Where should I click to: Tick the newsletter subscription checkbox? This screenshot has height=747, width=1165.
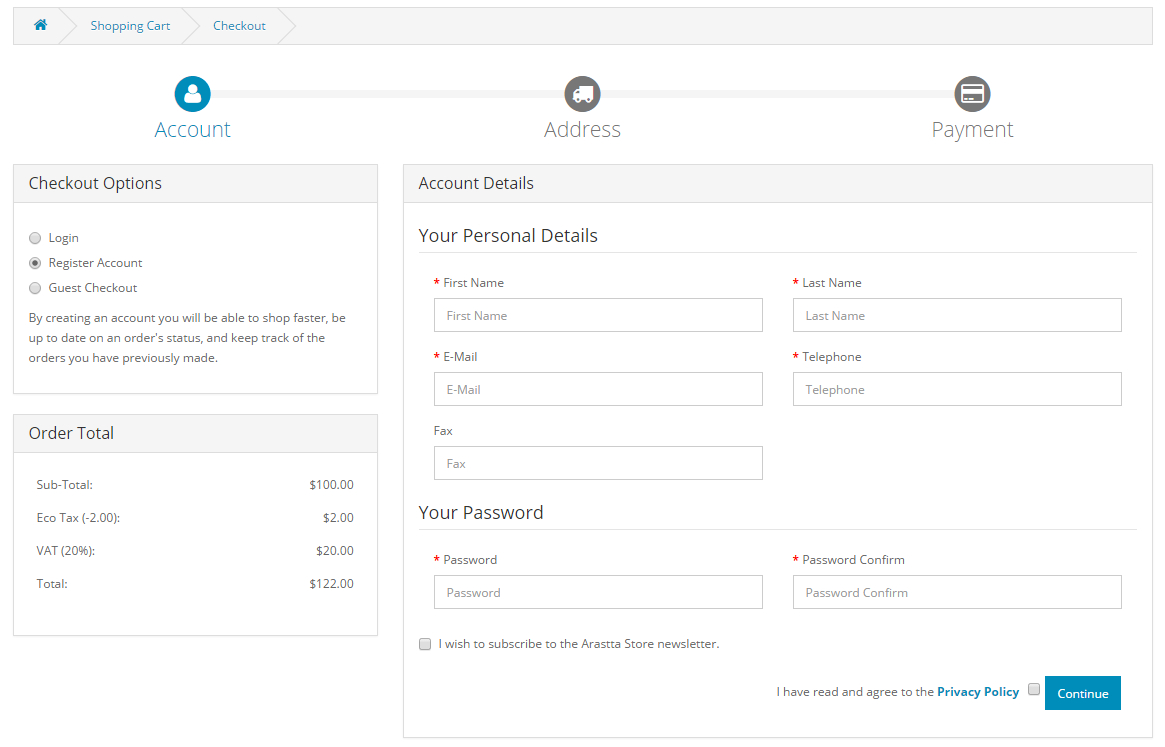[425, 644]
